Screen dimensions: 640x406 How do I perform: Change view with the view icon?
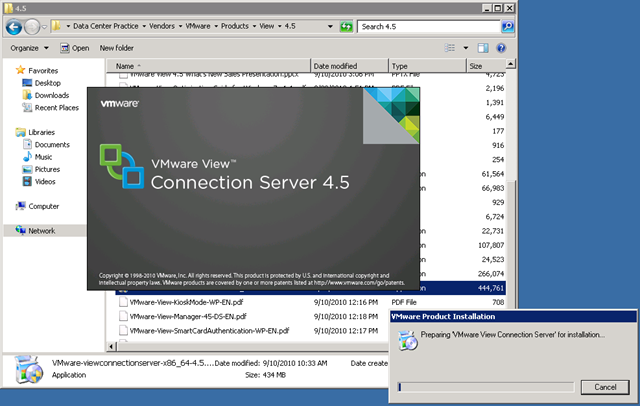coord(450,48)
